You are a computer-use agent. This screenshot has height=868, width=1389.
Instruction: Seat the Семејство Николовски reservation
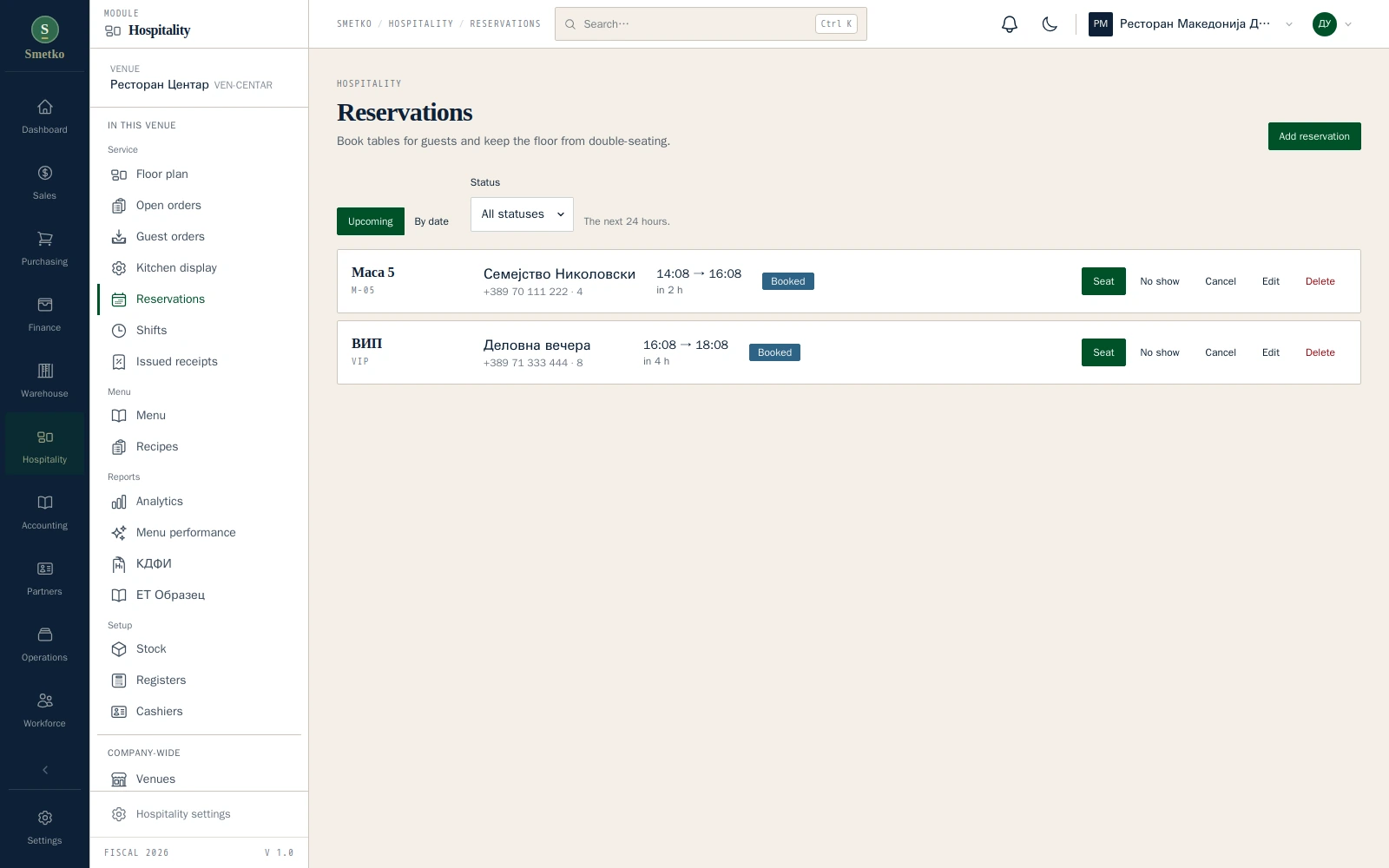coord(1103,281)
